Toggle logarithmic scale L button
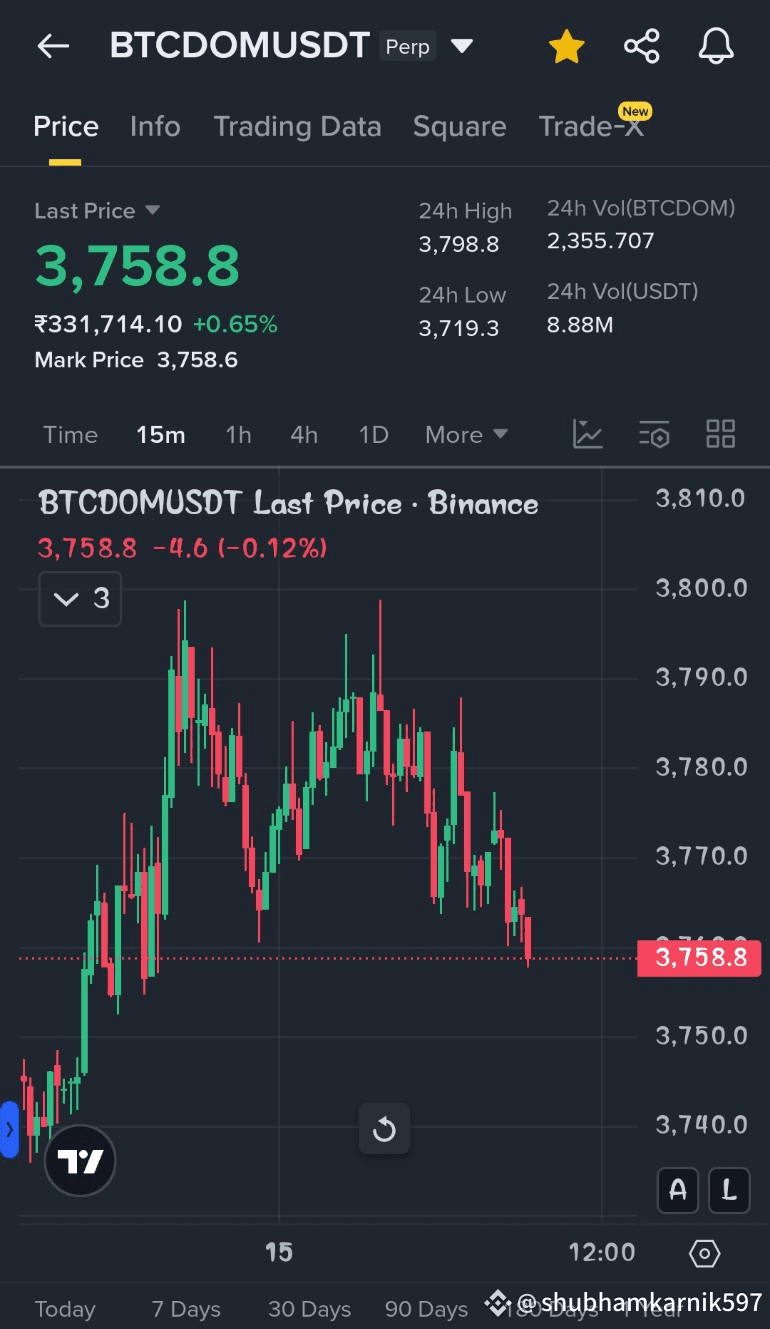Viewport: 770px width, 1329px height. click(729, 1190)
